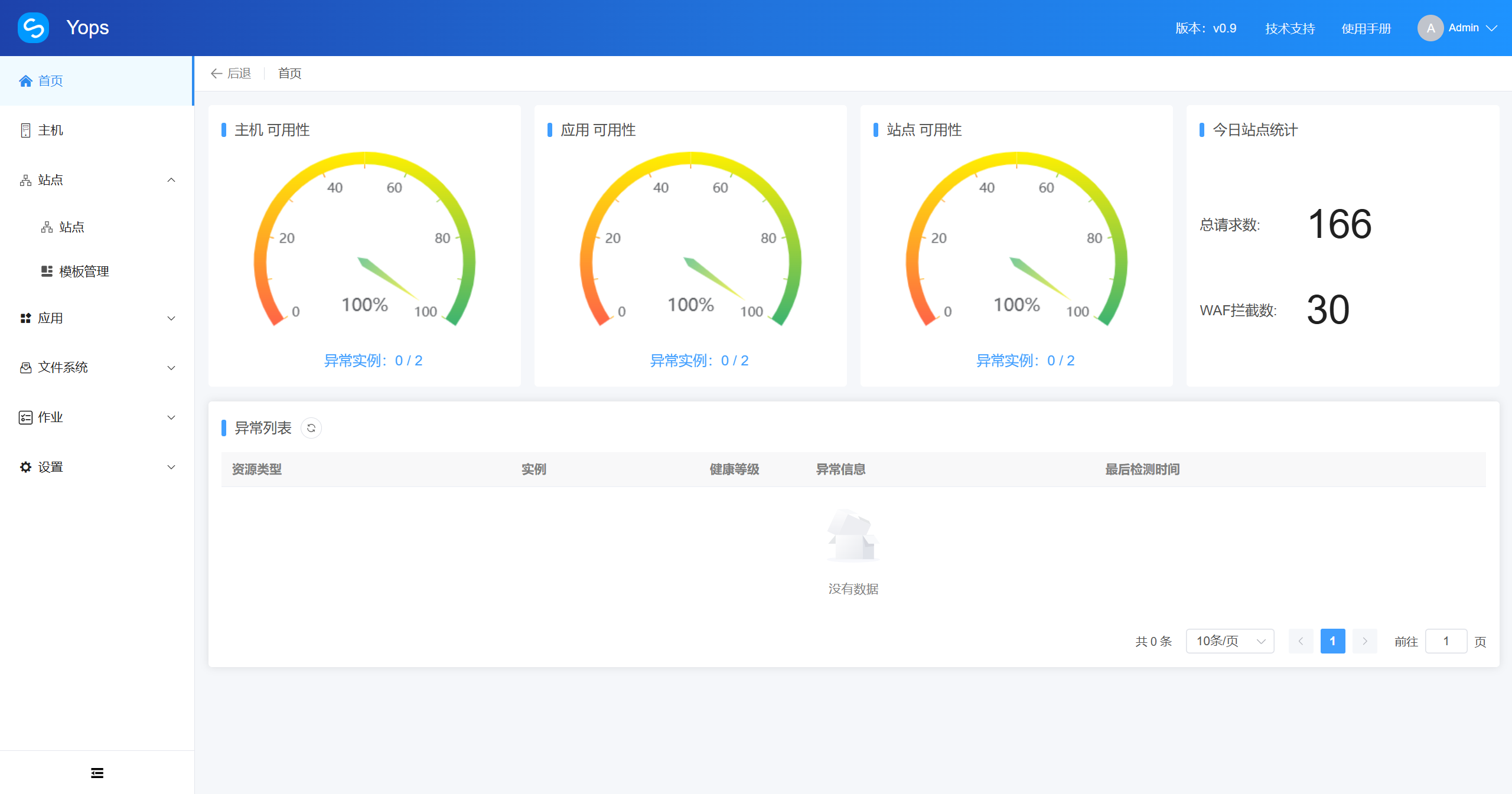Click the WAF拦截数 value 30

point(1328,310)
